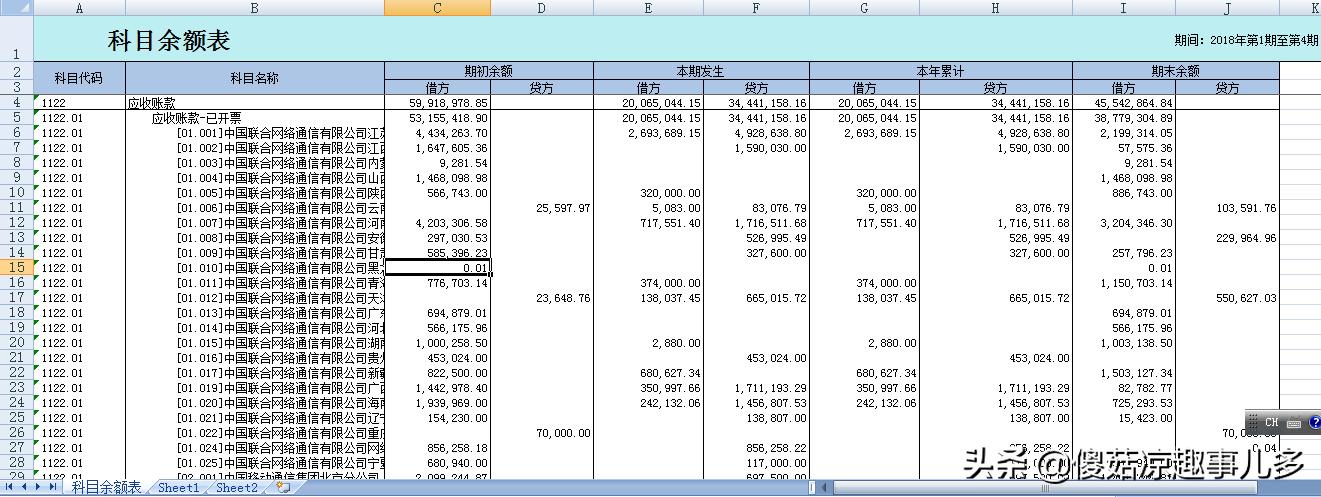
Task: Click the Select All corner box
Action: pos(17,7)
